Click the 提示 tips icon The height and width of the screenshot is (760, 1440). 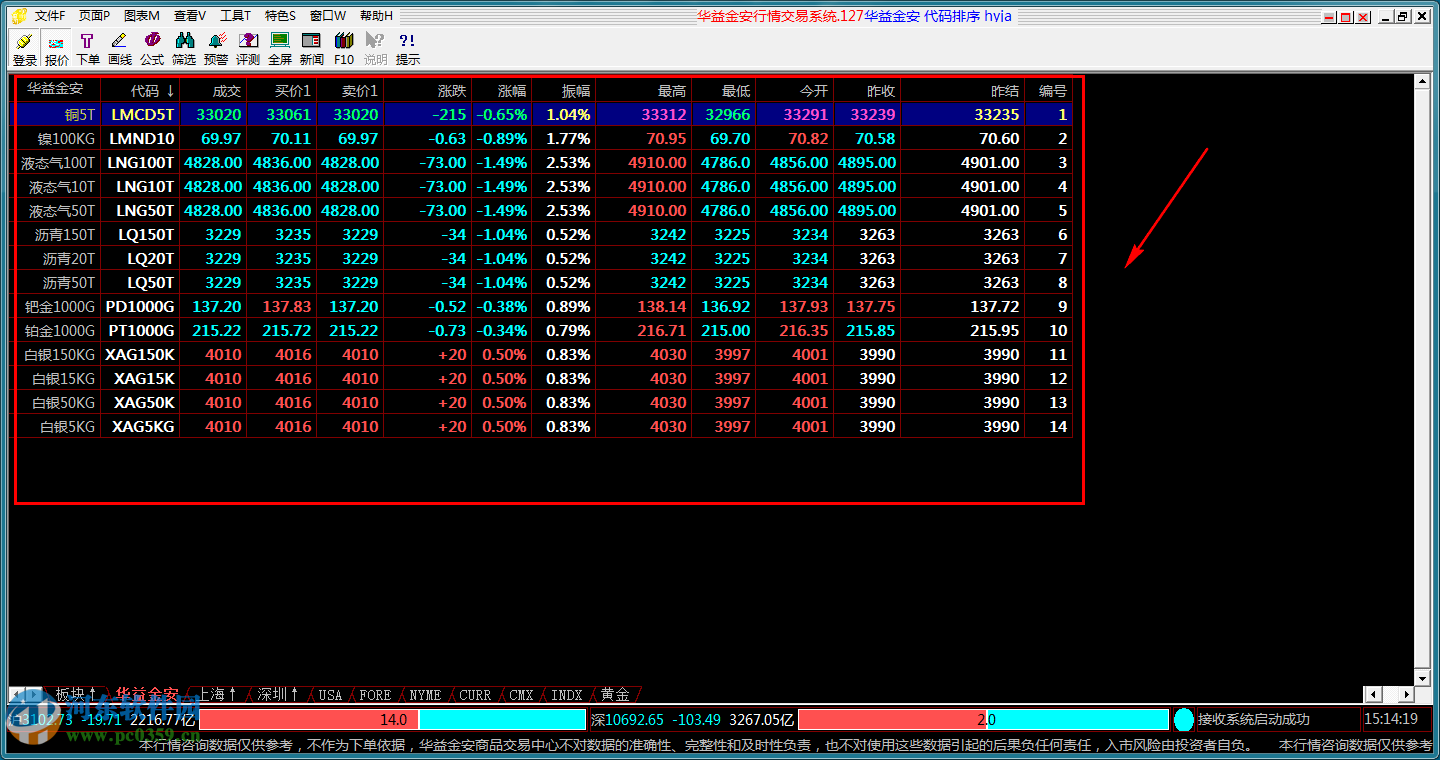coord(408,49)
